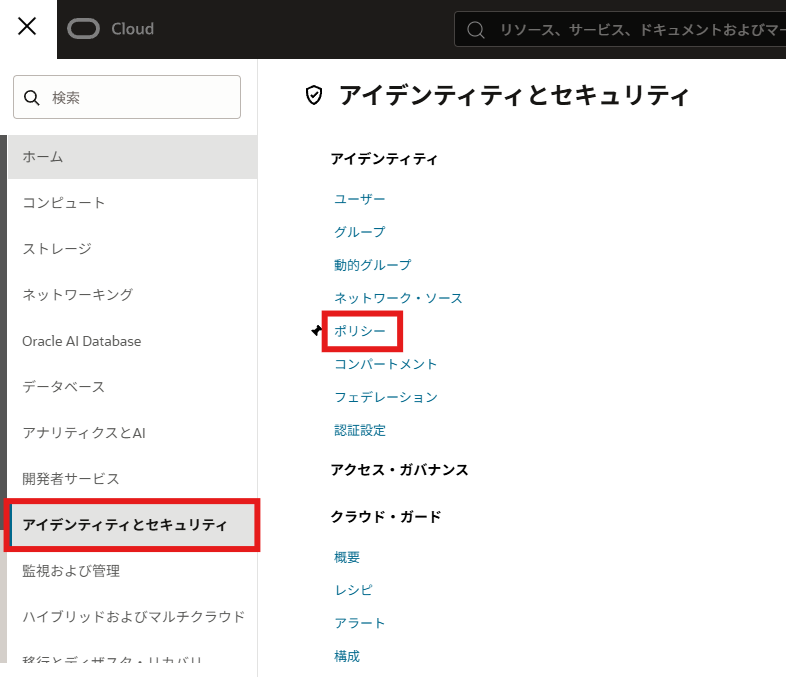Select アイデンティティとセキュリティ in the menu
786x677 pixels.
(133, 525)
